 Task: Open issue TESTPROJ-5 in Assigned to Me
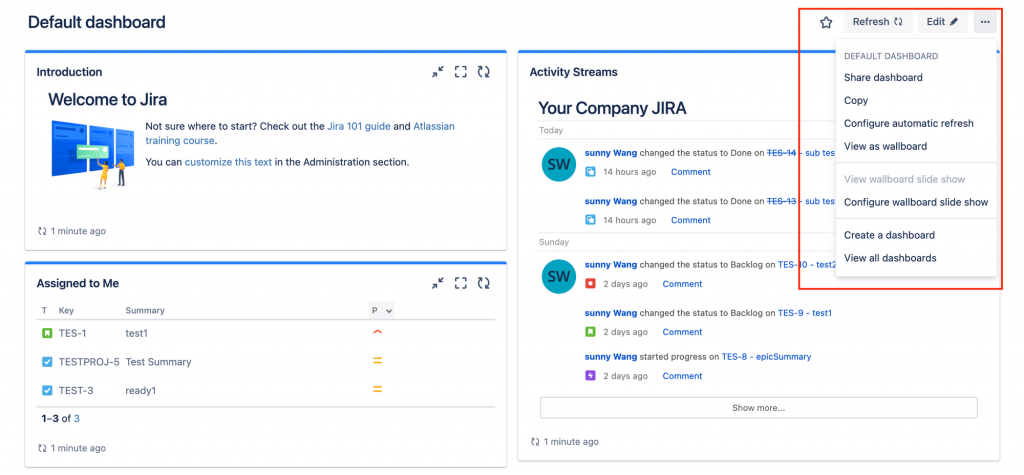tap(89, 362)
